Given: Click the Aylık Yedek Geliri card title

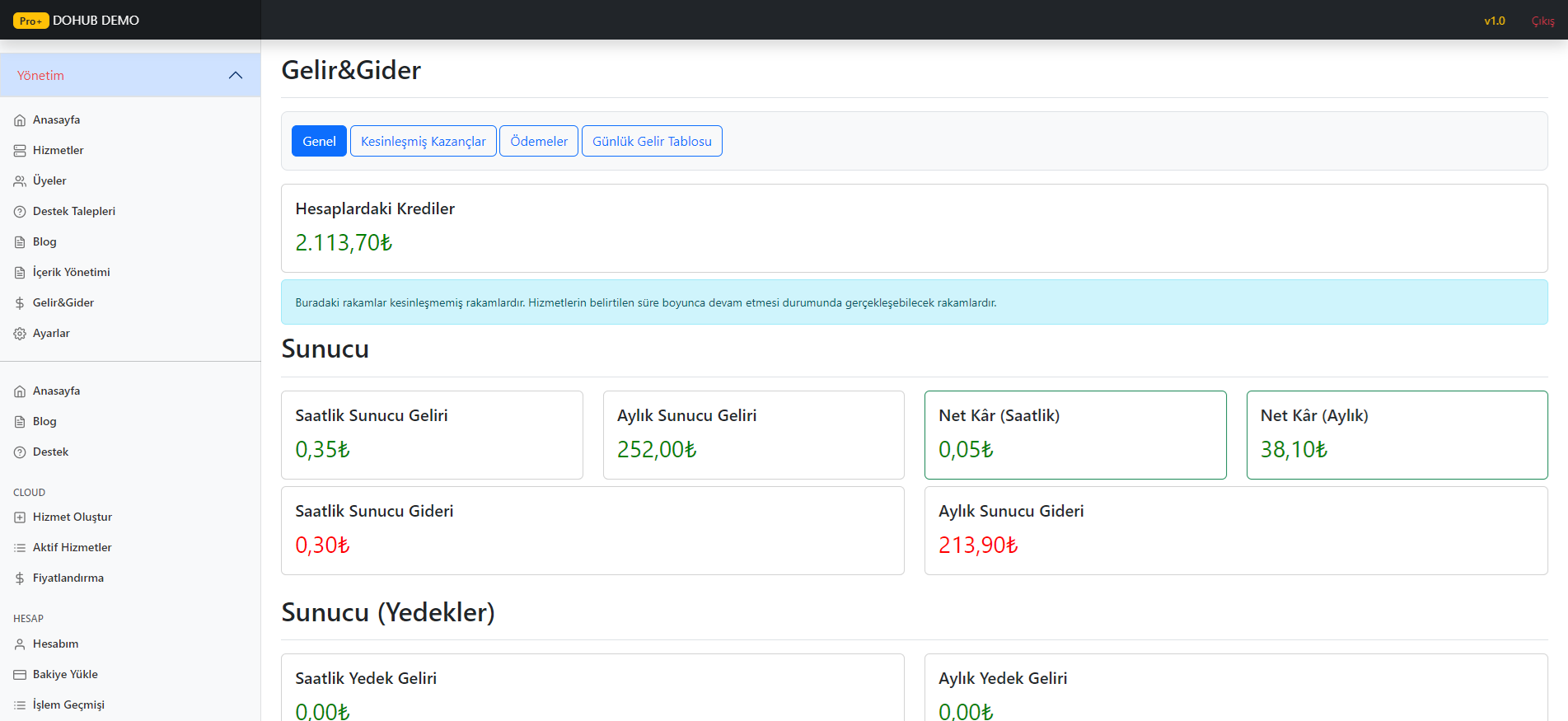Looking at the screenshot, I should coord(1003,678).
